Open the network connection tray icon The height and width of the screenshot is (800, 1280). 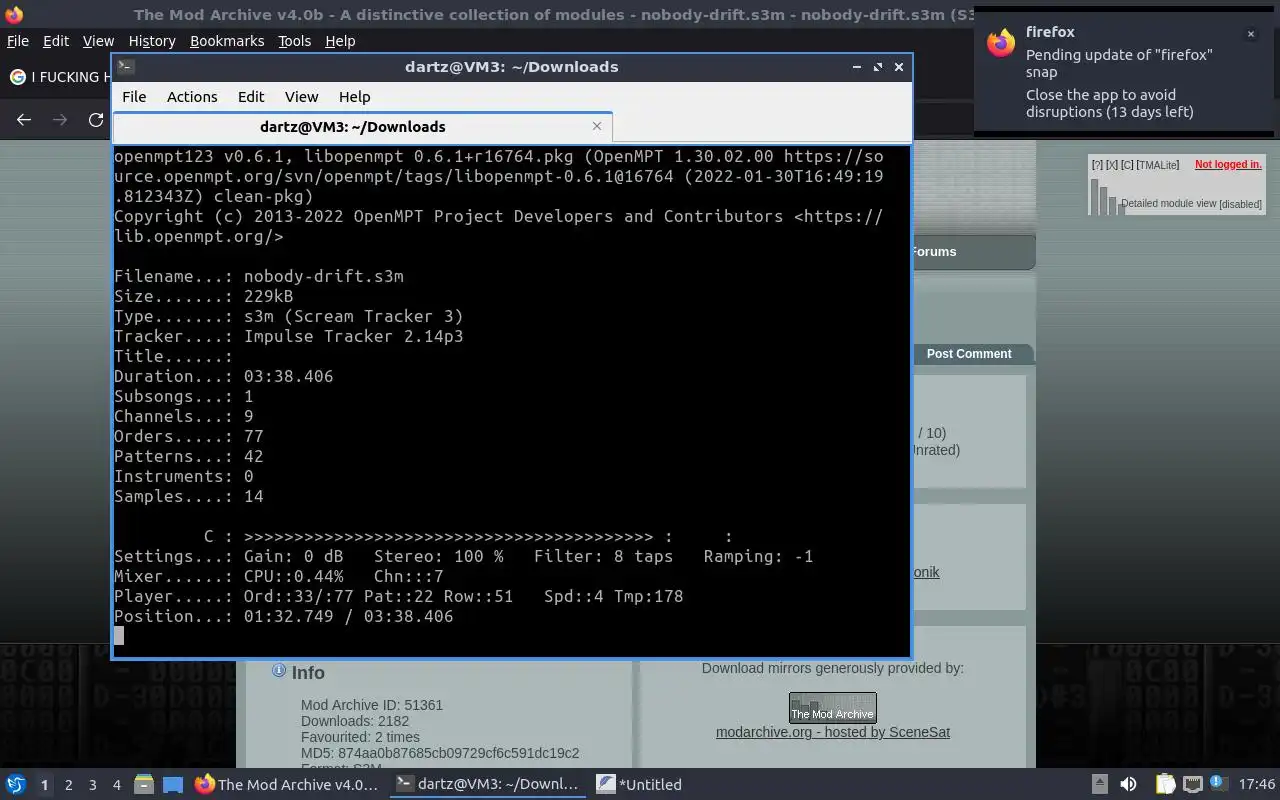tap(1192, 785)
